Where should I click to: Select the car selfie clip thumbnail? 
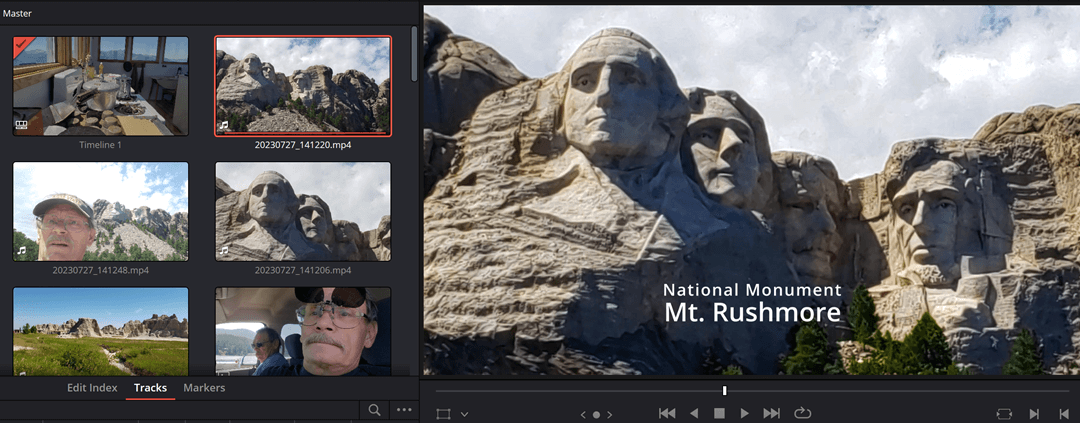[303, 331]
